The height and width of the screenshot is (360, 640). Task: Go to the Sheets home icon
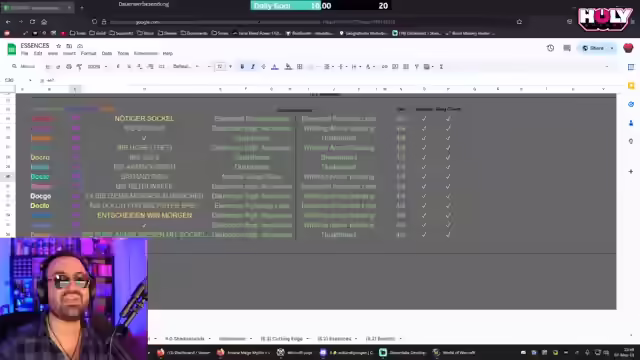11,49
